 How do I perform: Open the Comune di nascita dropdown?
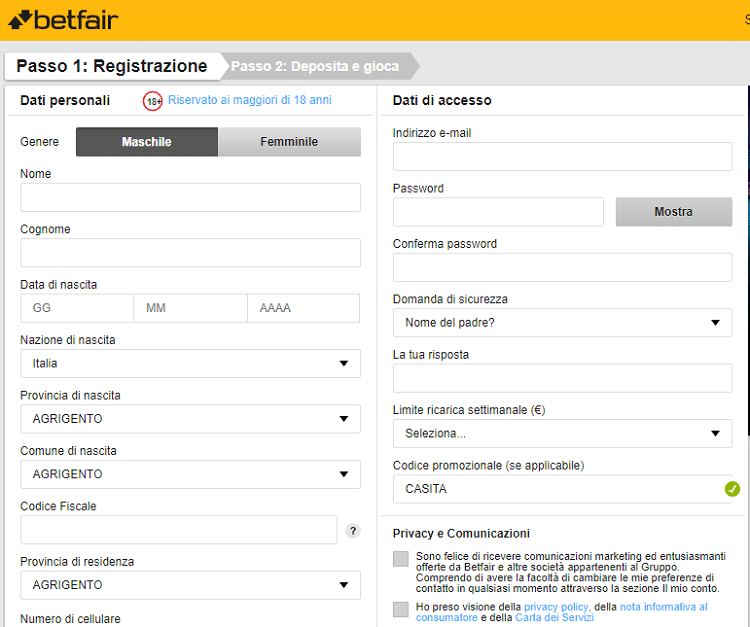tap(190, 474)
